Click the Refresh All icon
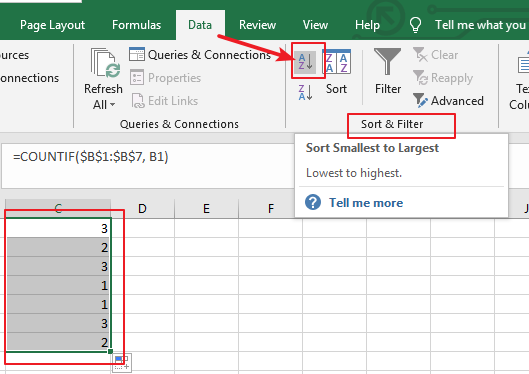The image size is (529, 374). 105,63
